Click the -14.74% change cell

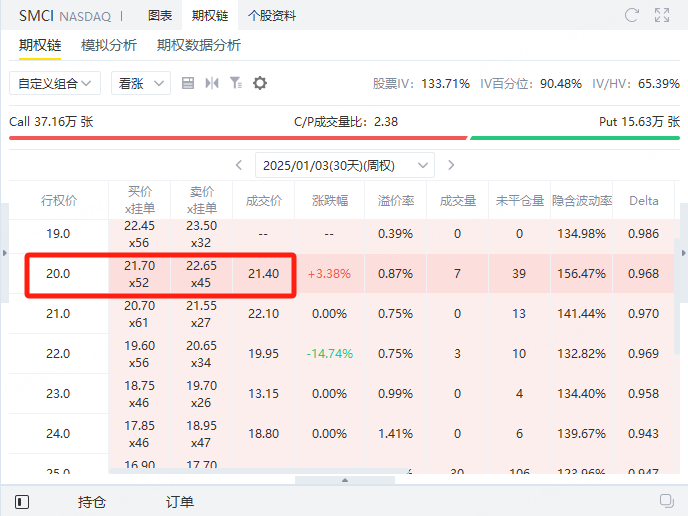[330, 354]
